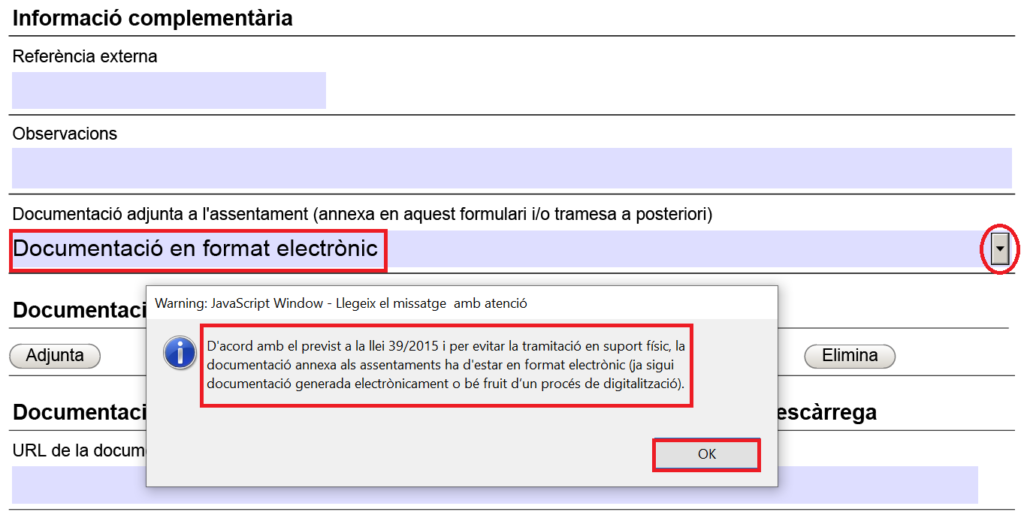1024x512 pixels.
Task: Click the Adjunta button
Action: [x=54, y=355]
